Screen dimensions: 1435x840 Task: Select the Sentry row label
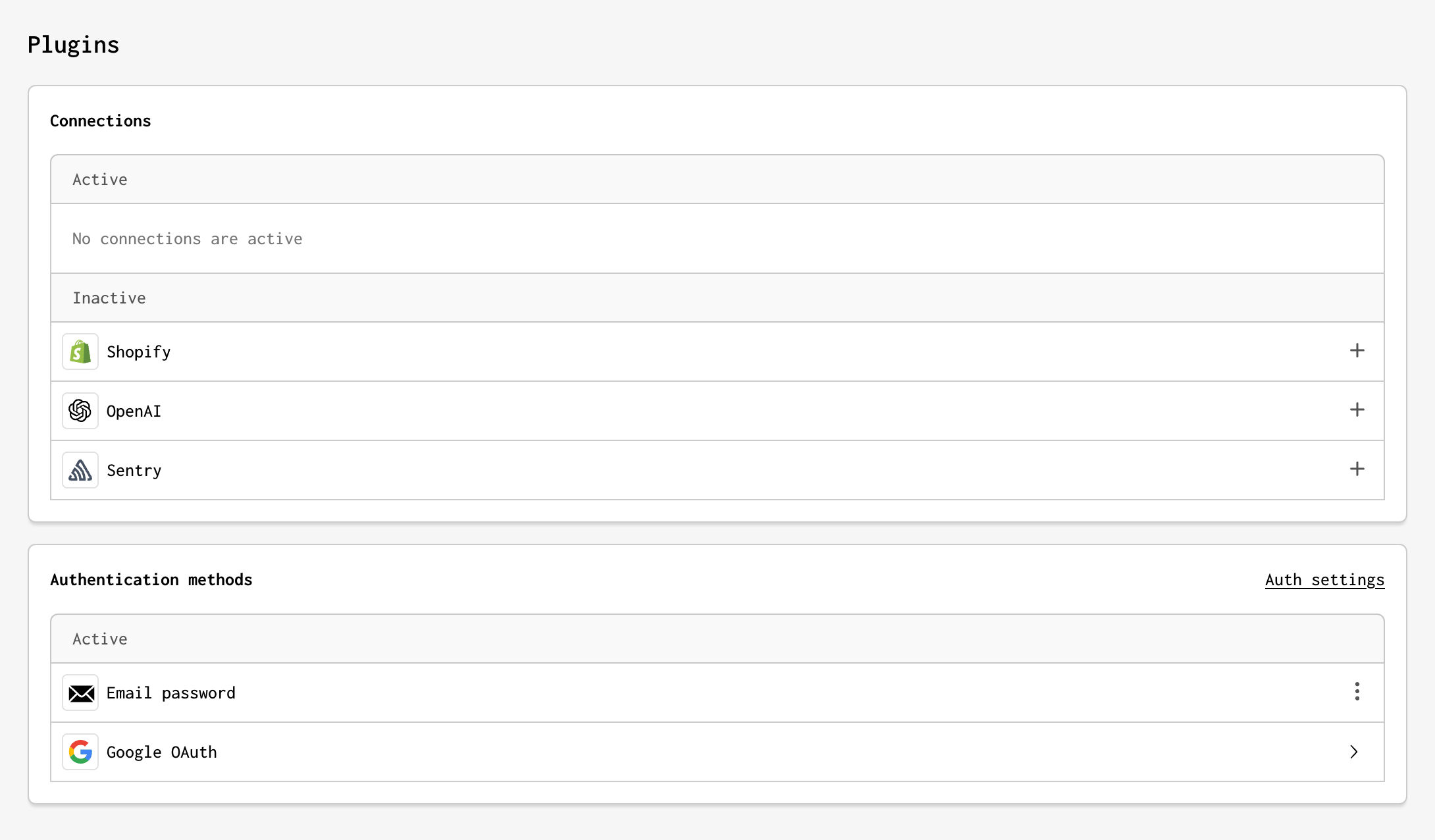(134, 471)
